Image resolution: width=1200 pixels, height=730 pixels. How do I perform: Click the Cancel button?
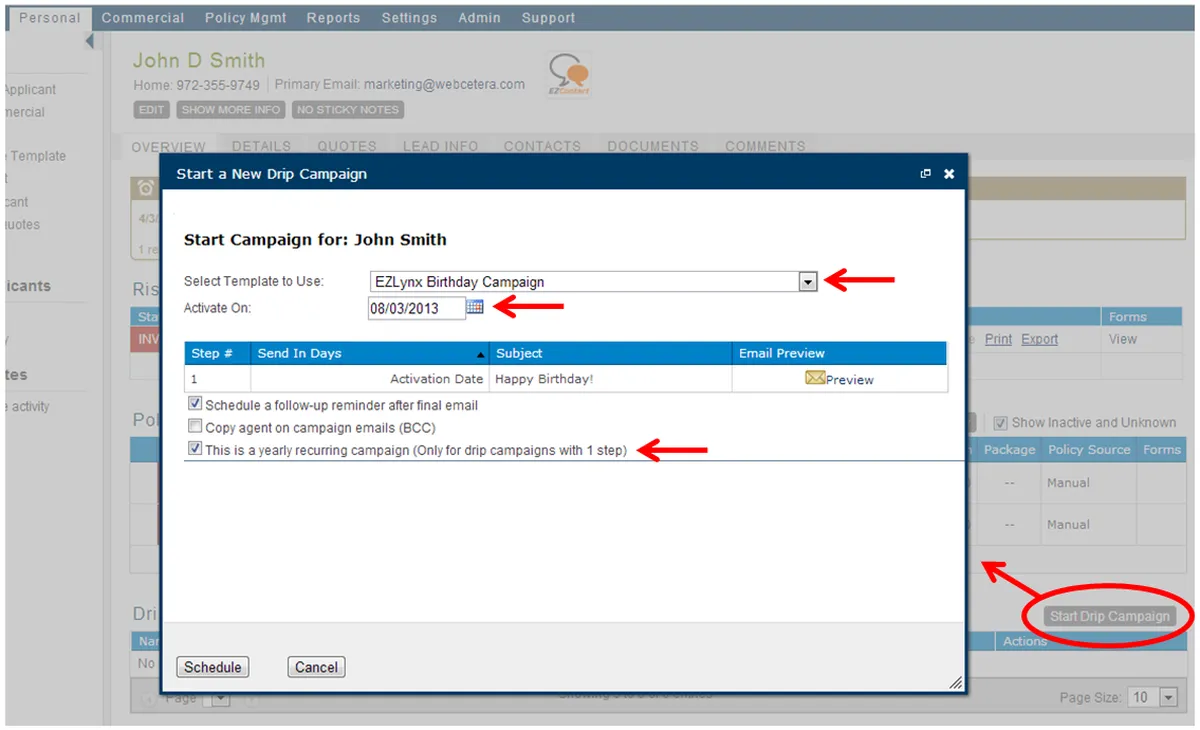[316, 667]
